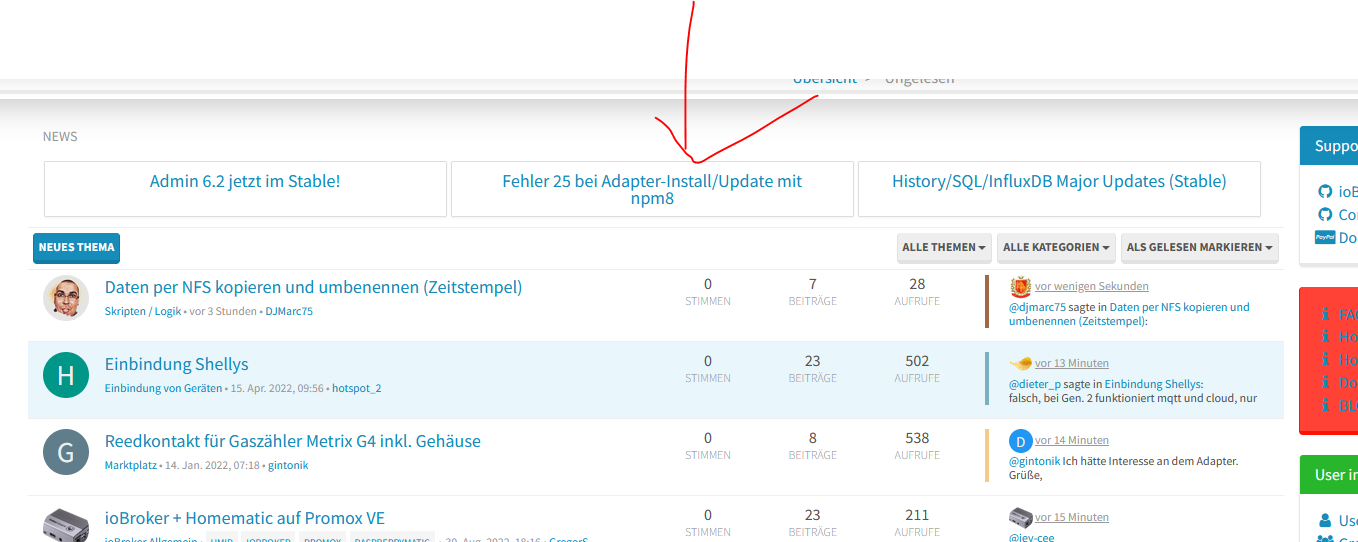Viewport: 1358px width, 542px height.
Task: Click the '28' Aufrufe count on NFS topic
Action: tap(917, 284)
